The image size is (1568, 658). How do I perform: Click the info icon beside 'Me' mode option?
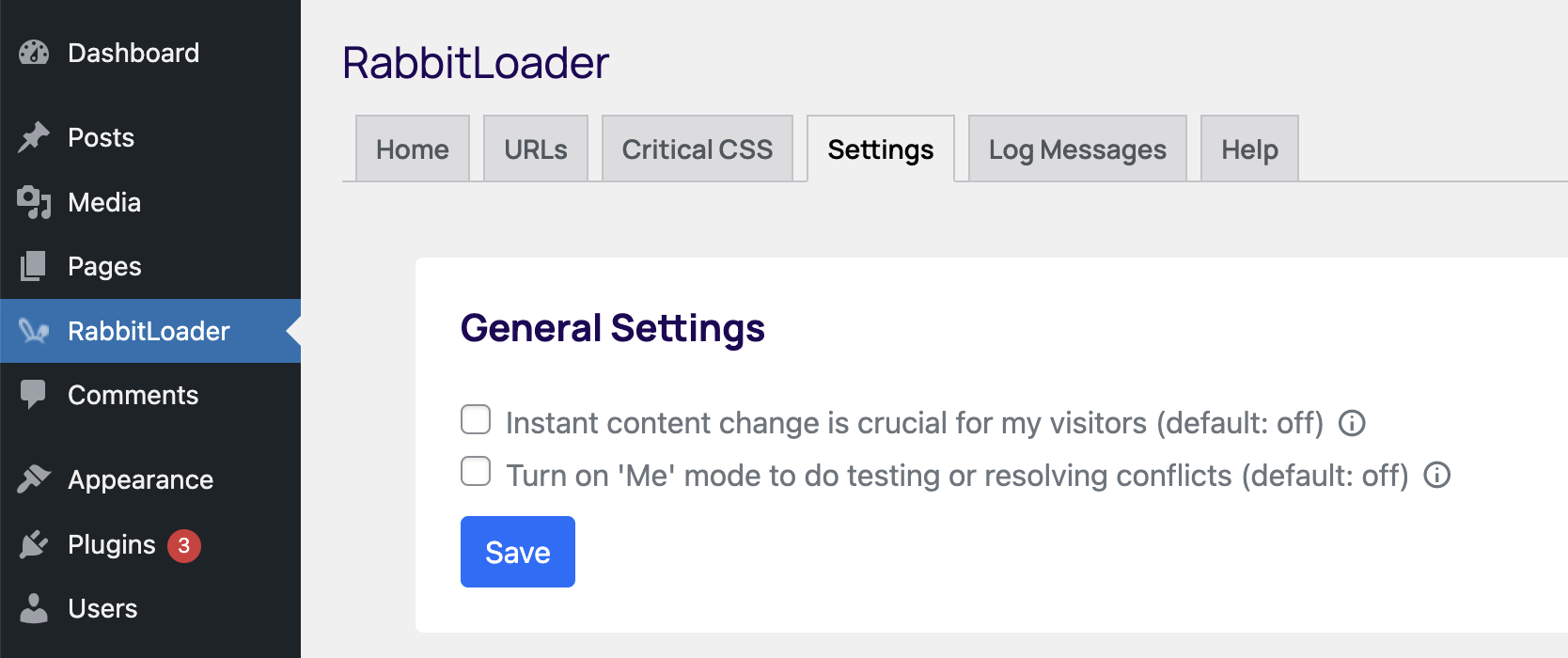1438,476
